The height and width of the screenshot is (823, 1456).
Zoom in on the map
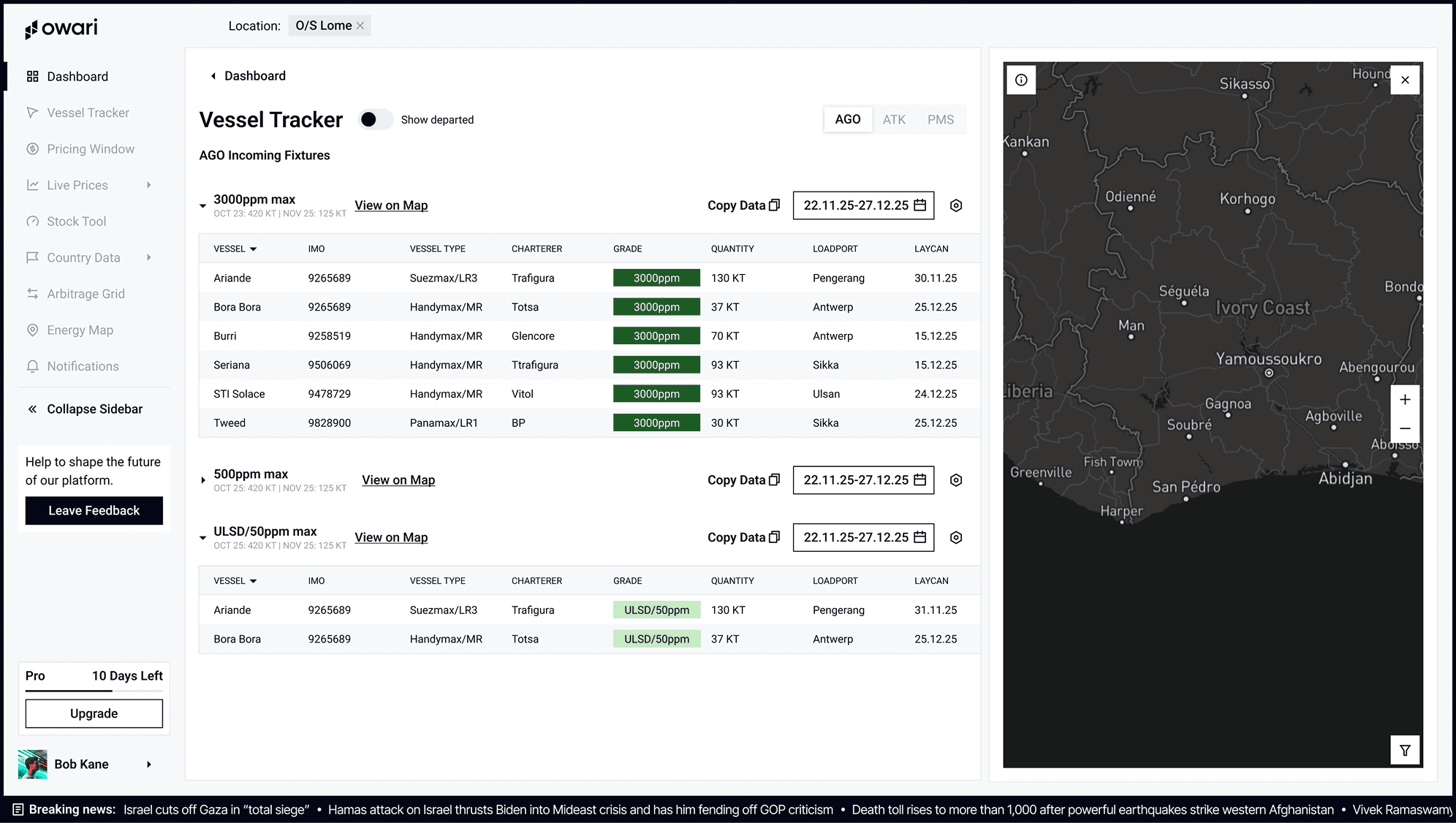[x=1404, y=400]
